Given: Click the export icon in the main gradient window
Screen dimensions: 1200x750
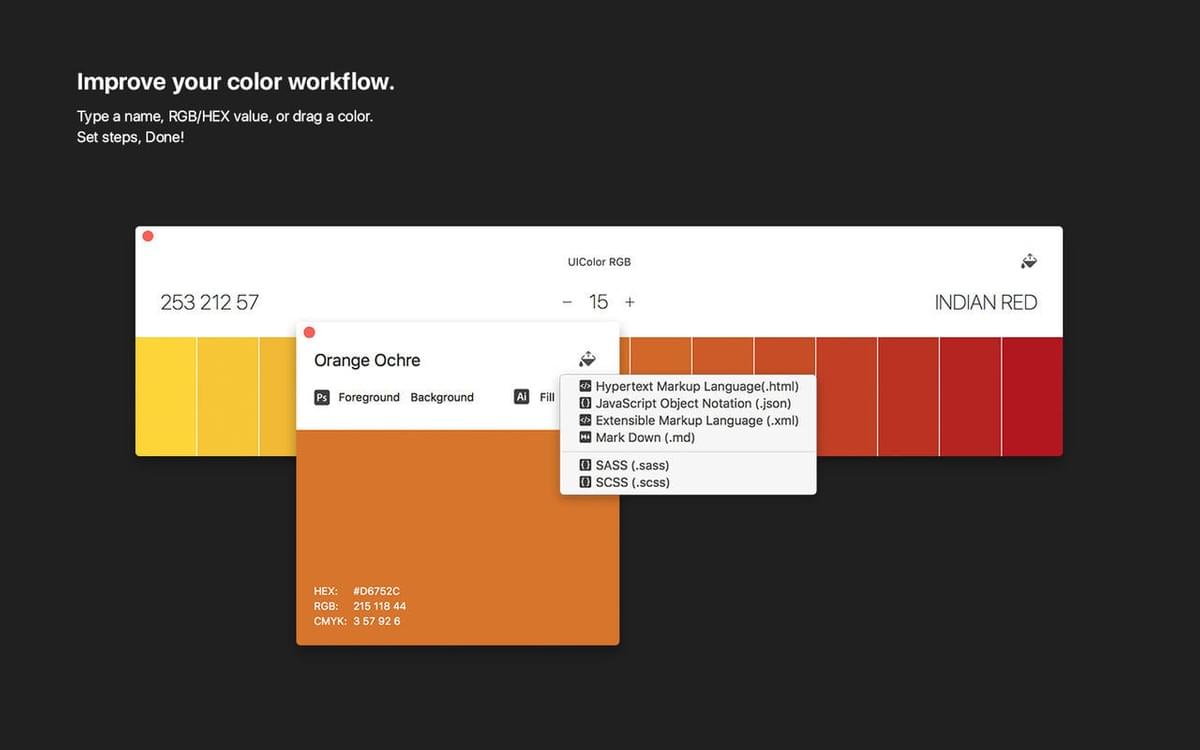Looking at the screenshot, I should 1029,261.
